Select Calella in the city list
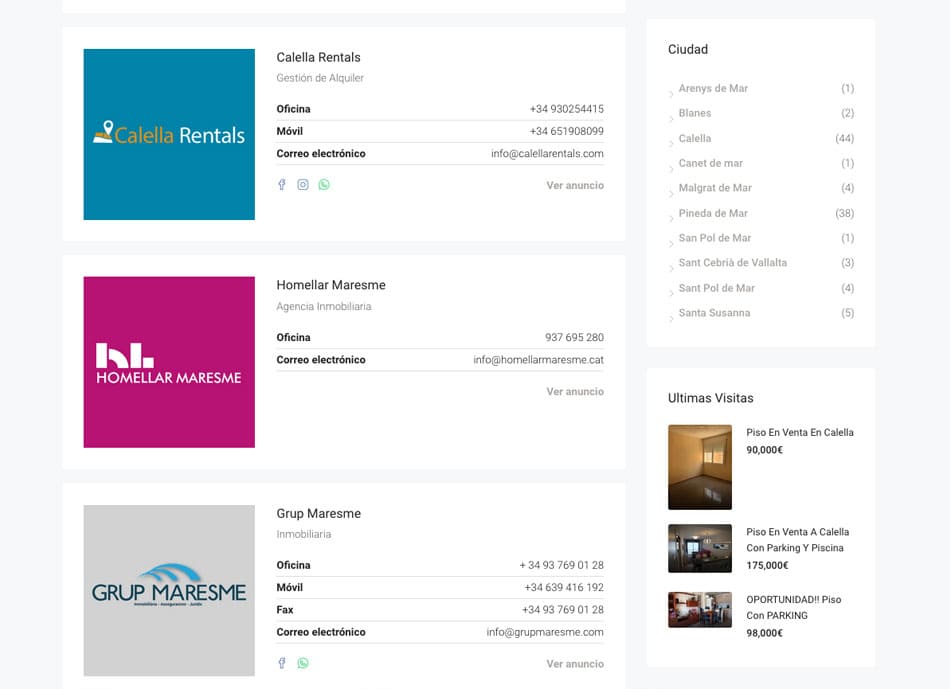Image resolution: width=950 pixels, height=689 pixels. (695, 138)
